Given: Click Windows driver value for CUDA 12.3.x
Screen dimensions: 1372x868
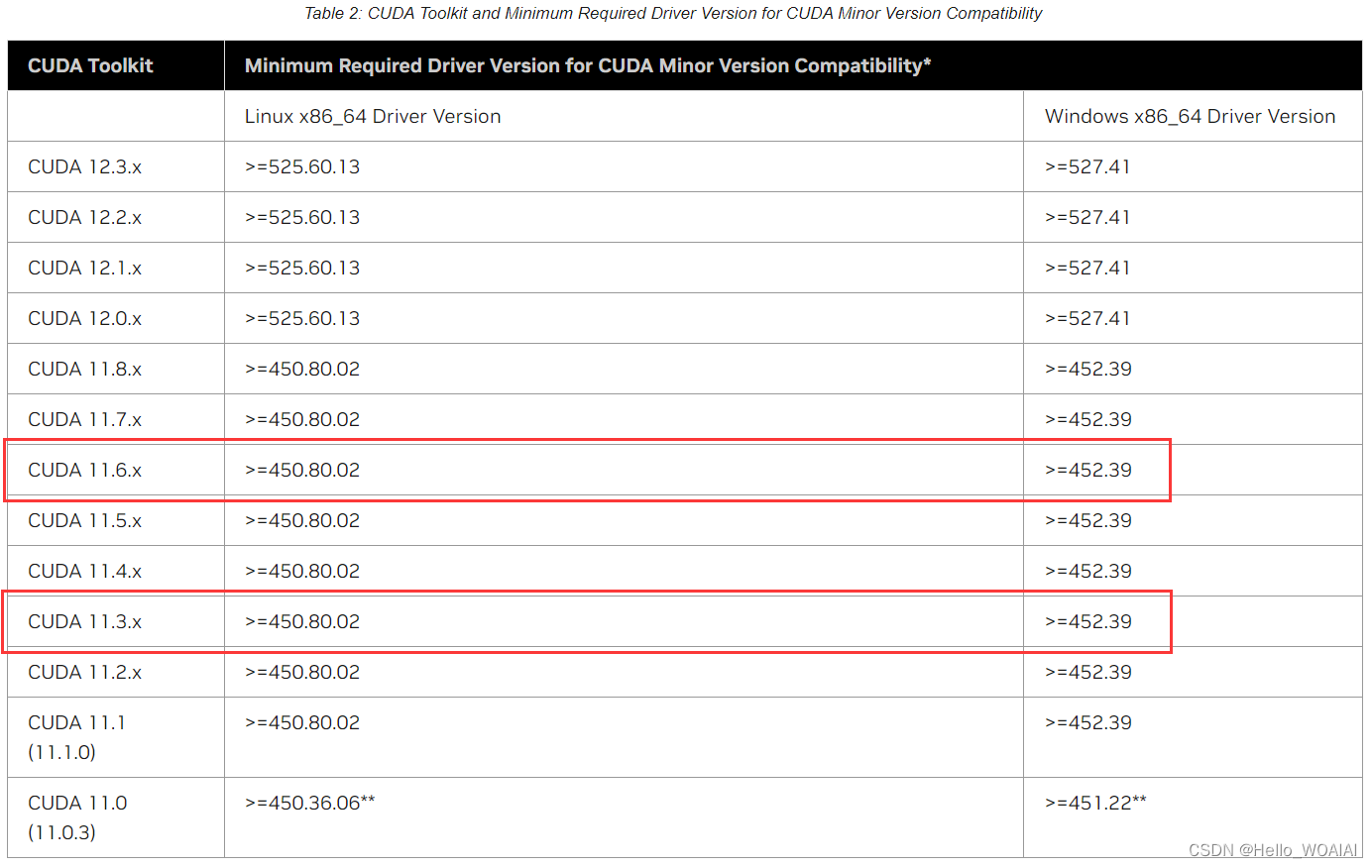Looking at the screenshot, I should tap(1087, 167).
